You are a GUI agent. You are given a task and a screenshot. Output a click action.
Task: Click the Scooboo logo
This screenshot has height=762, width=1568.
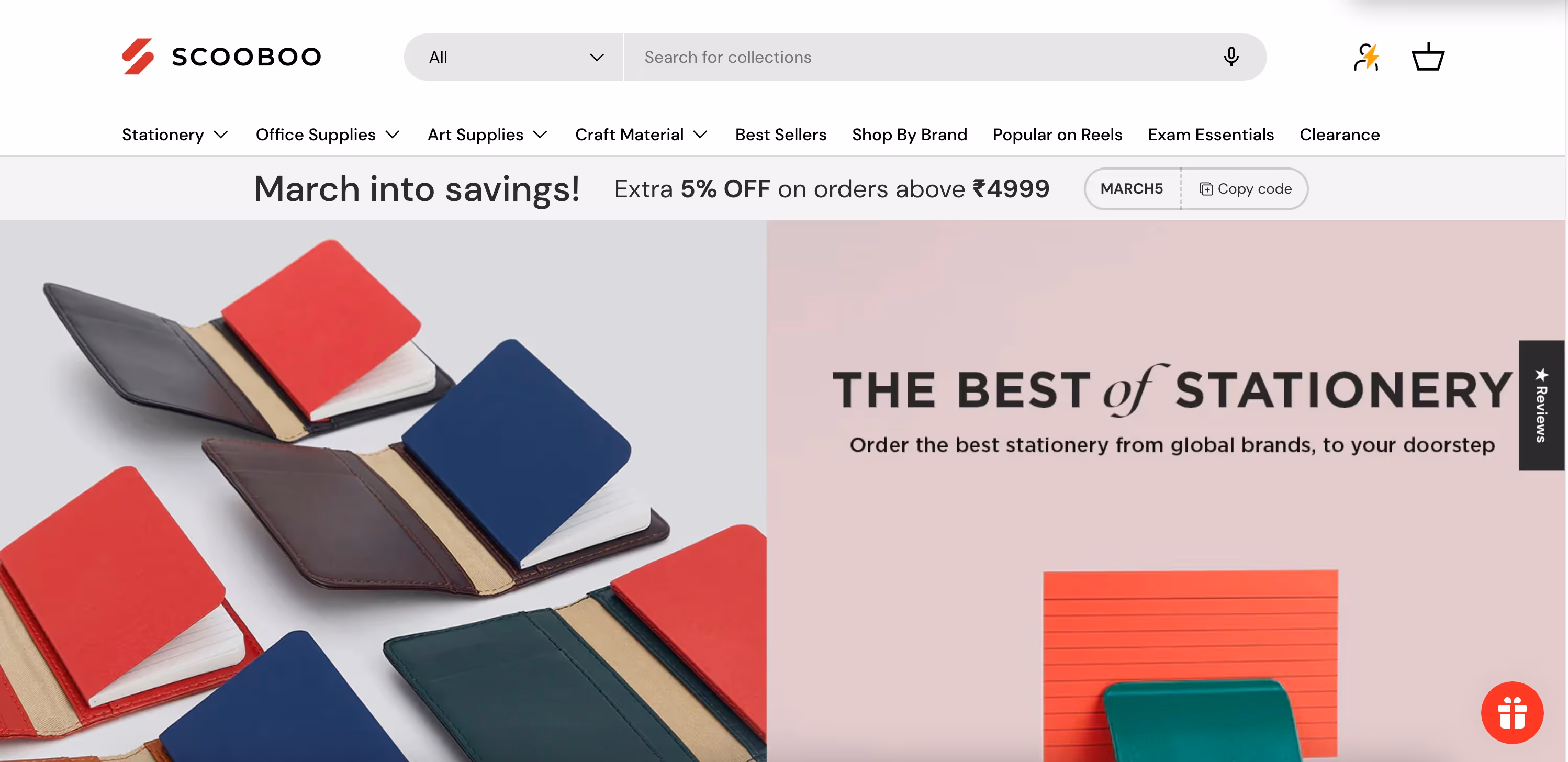(x=221, y=57)
